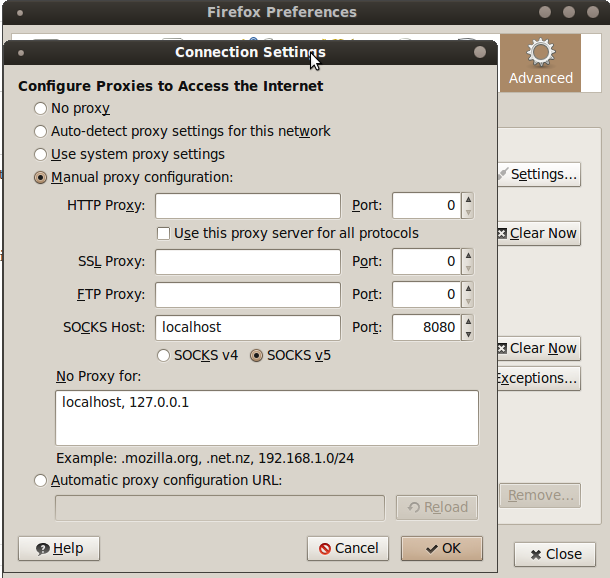The image size is (610, 578).
Task: Click the No Proxy for text area
Action: (267, 418)
